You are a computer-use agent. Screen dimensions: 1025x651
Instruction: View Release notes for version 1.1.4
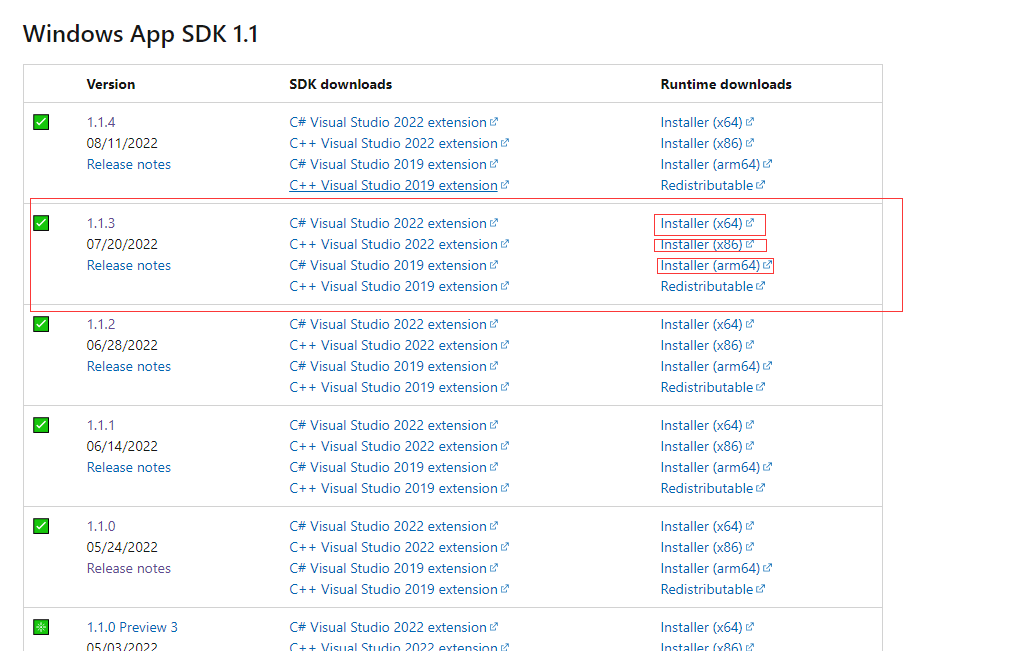click(x=129, y=164)
